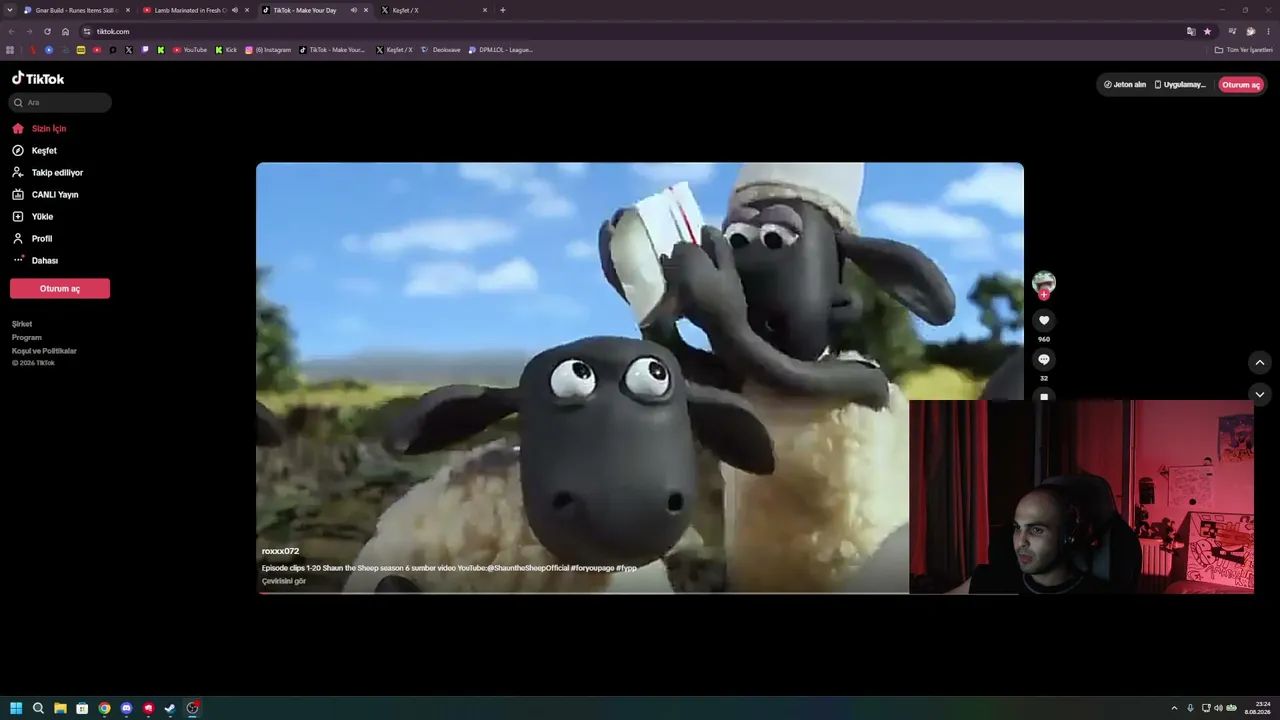Open Steam from the taskbar
This screenshot has width=1280, height=720.
[x=170, y=708]
